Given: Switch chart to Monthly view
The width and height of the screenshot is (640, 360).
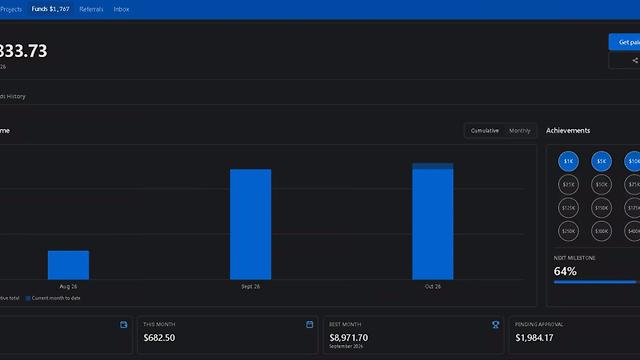Looking at the screenshot, I should tap(519, 131).
